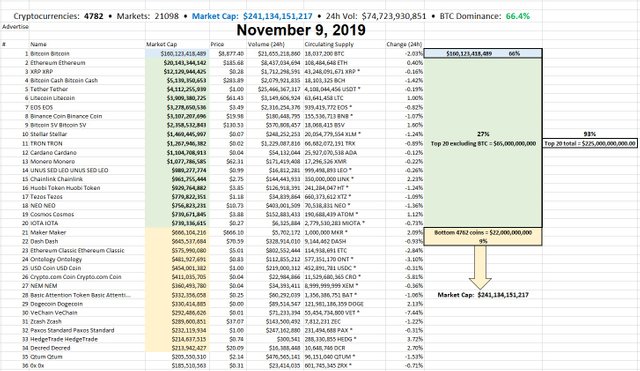Select the Binance Coin Binance Coin cell
This screenshot has height=371, width=640.
[x=66, y=116]
